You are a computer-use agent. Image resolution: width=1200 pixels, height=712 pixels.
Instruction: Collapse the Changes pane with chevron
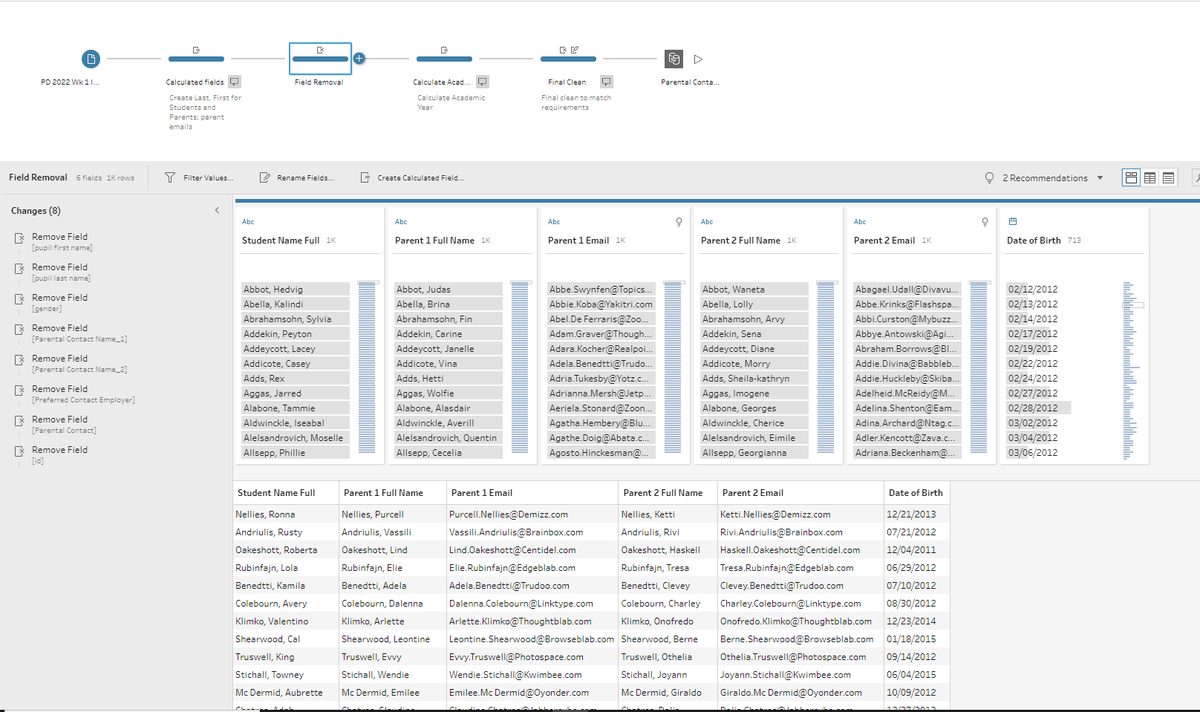pyautogui.click(x=217, y=211)
